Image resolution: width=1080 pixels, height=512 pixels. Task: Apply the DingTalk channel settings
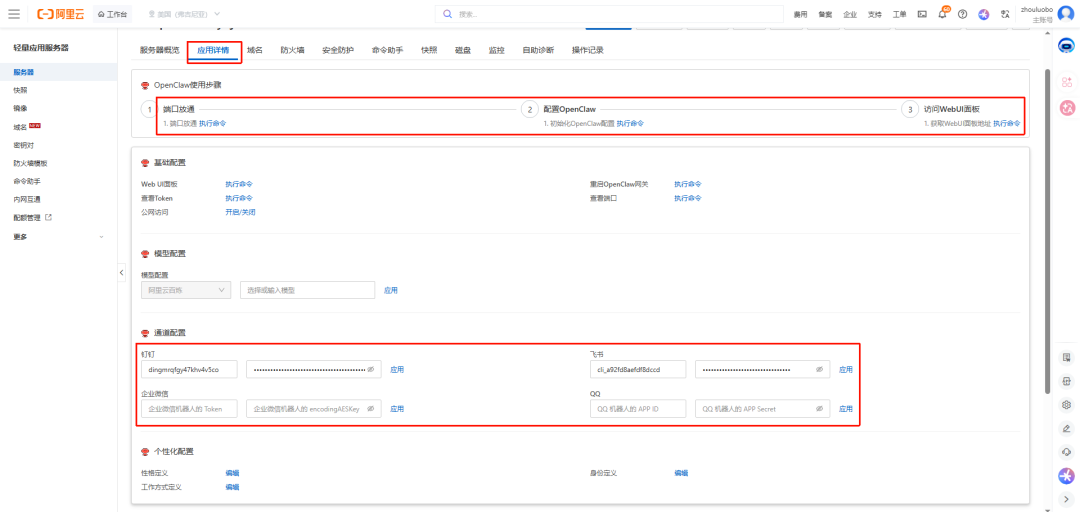pyautogui.click(x=397, y=369)
